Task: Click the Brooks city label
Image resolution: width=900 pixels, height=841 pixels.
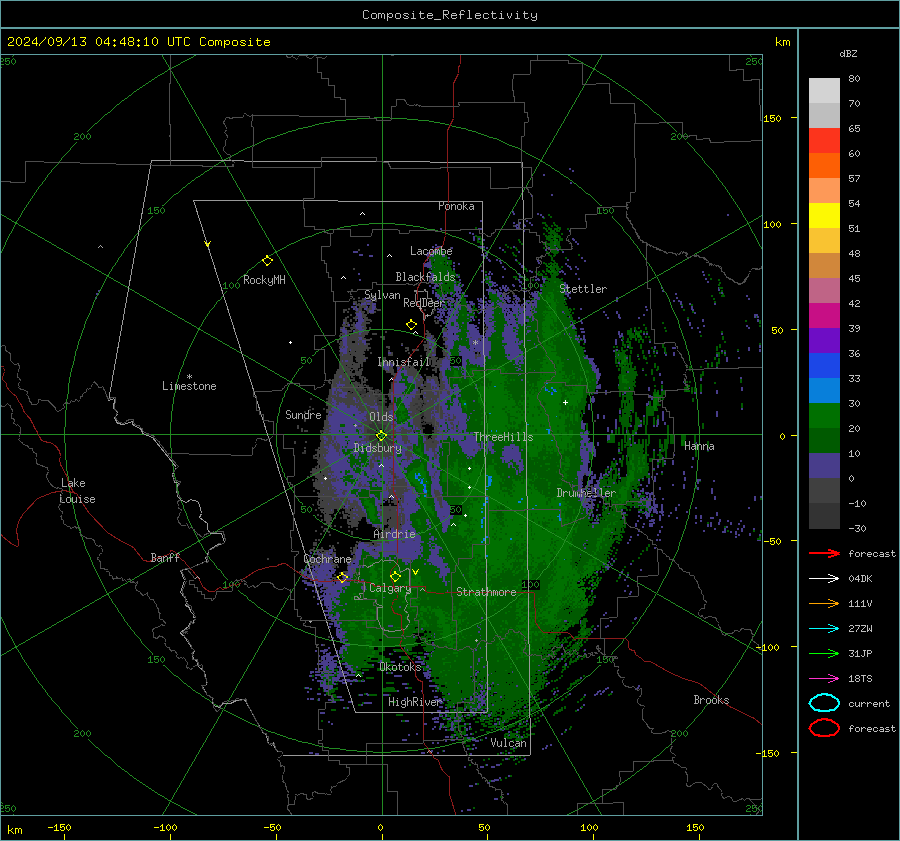Action: pyautogui.click(x=711, y=700)
